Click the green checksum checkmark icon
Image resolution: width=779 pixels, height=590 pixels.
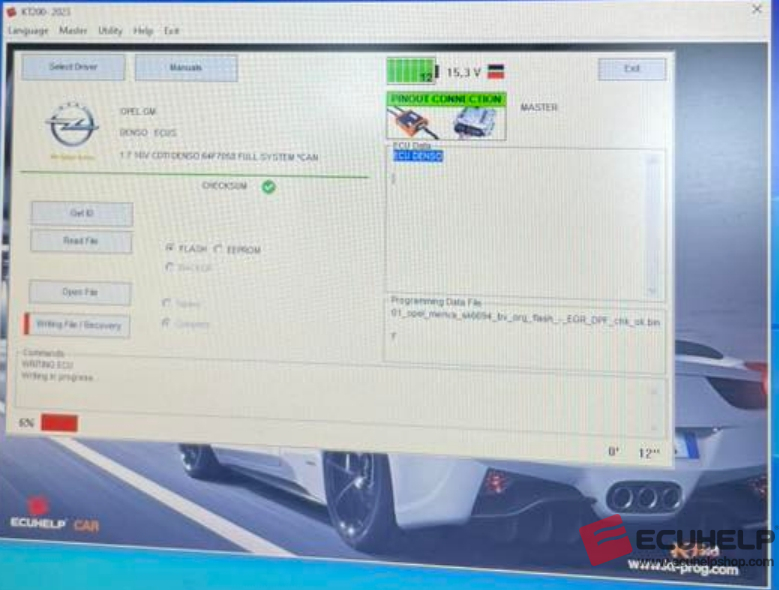[x=268, y=187]
